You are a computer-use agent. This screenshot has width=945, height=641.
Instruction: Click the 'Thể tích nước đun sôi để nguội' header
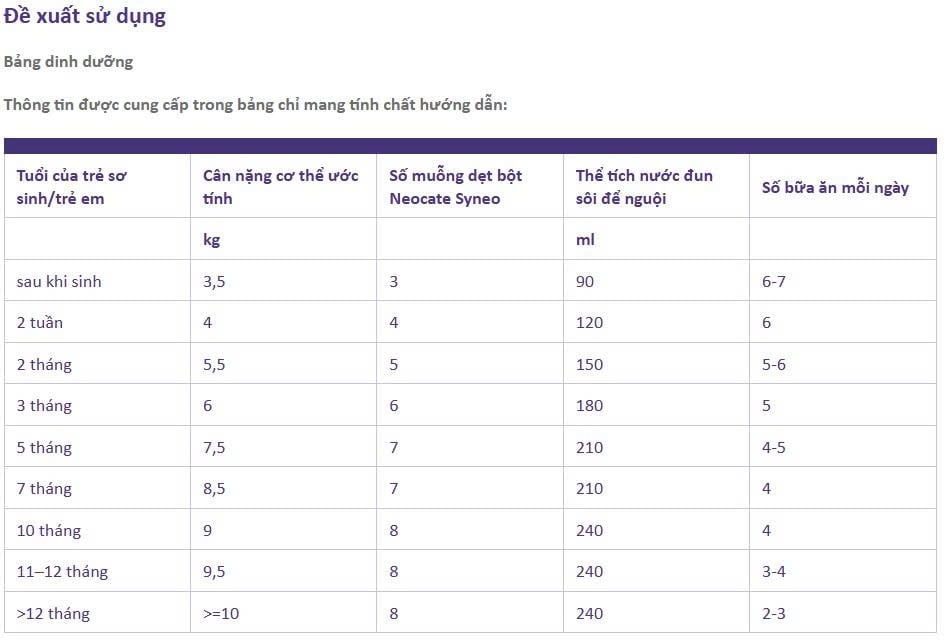click(x=644, y=187)
